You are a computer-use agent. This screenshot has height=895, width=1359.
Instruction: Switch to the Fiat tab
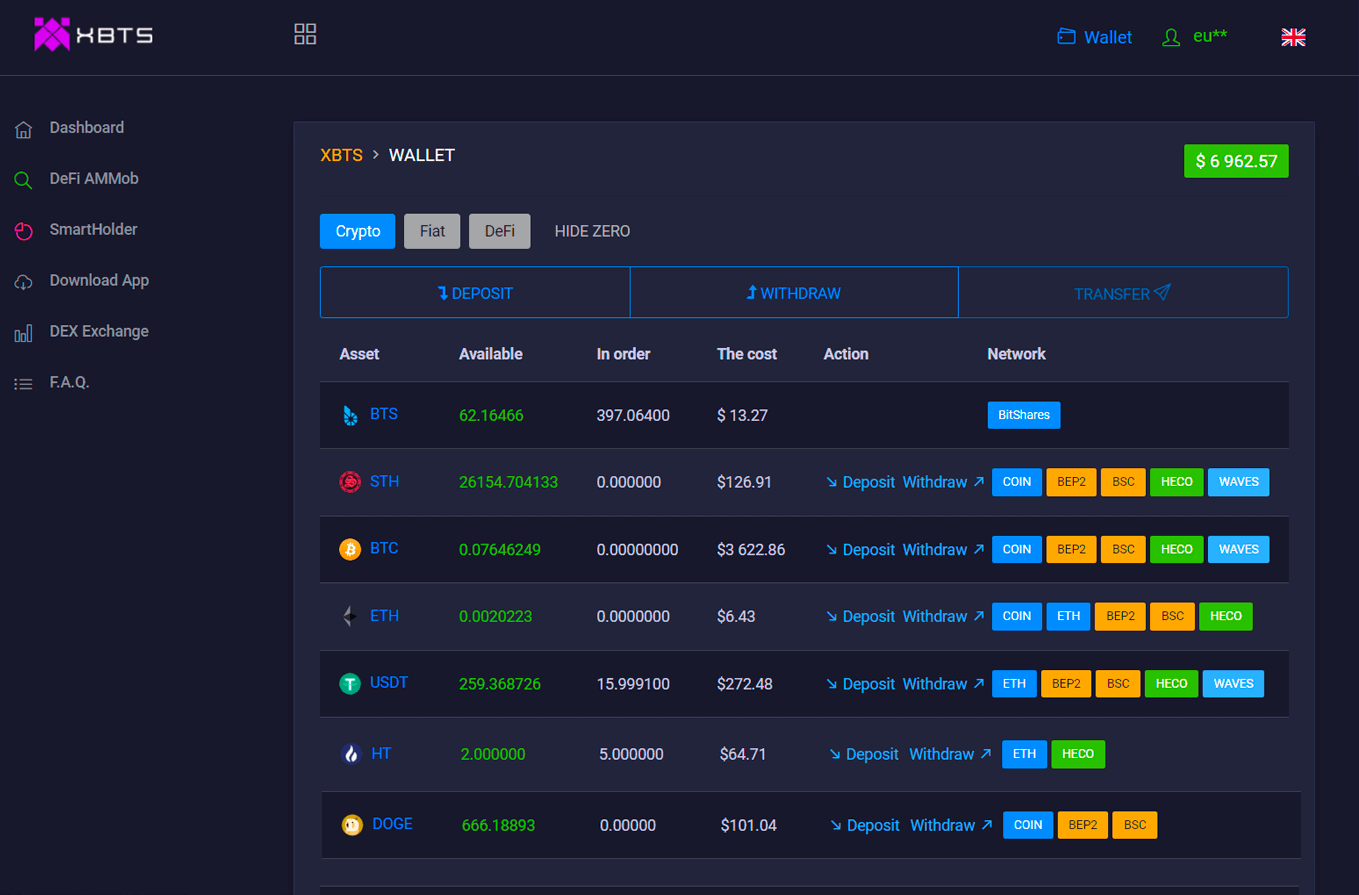[432, 231]
